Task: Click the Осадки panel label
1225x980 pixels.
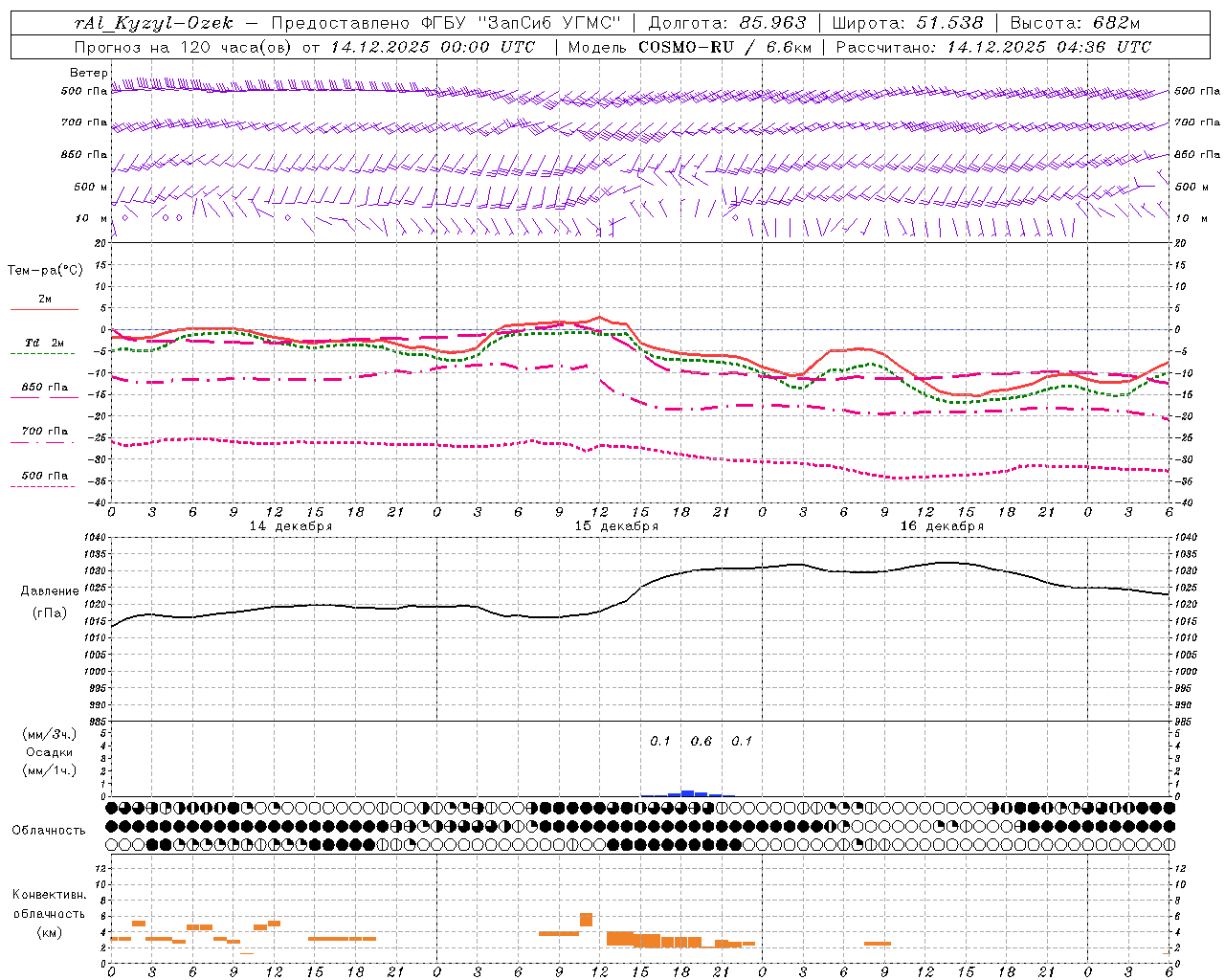Action: click(50, 752)
